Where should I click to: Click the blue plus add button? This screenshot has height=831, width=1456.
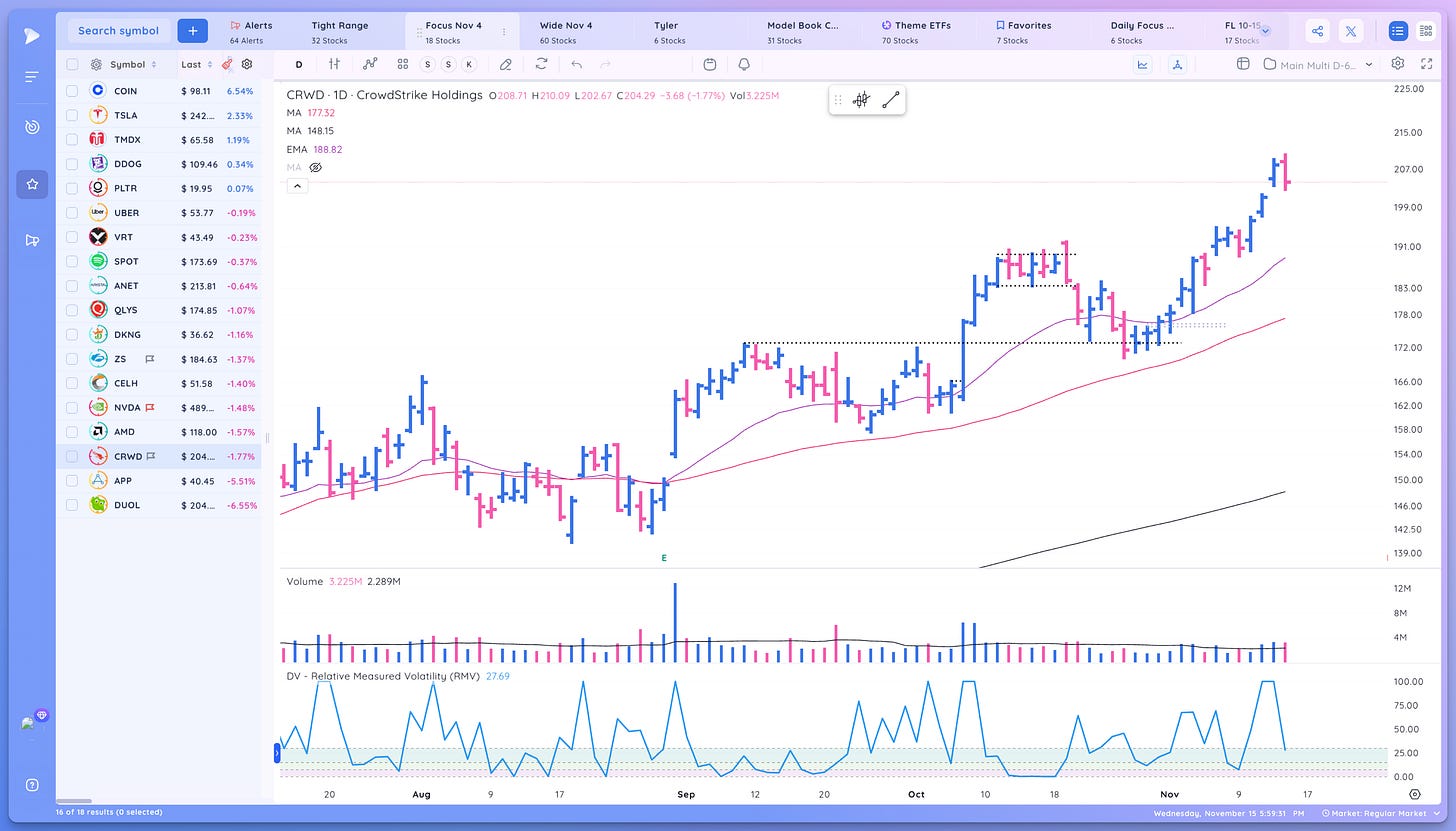(192, 31)
